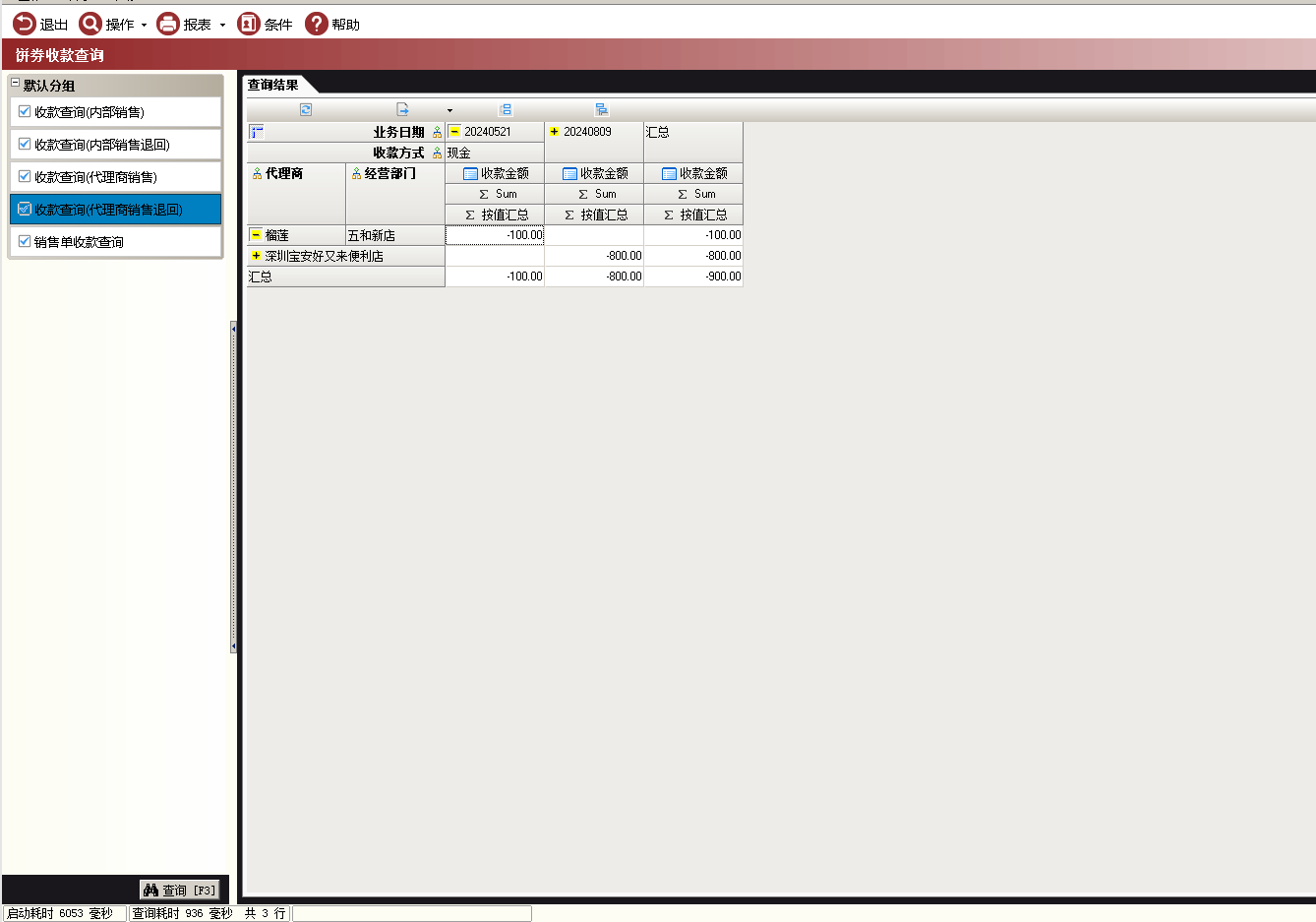Click the collapse-all hierarchy icon in results toolbar

click(x=602, y=109)
